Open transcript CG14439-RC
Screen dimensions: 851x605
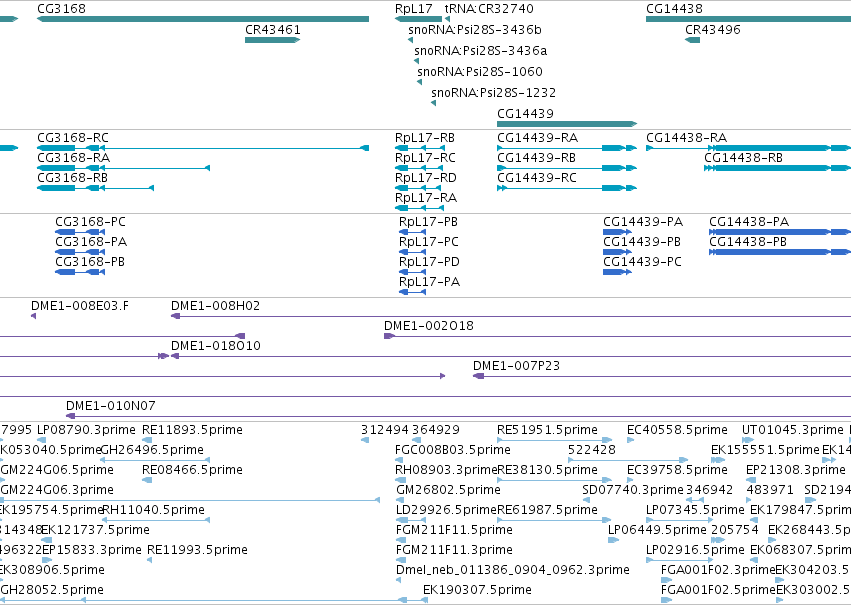567,188
